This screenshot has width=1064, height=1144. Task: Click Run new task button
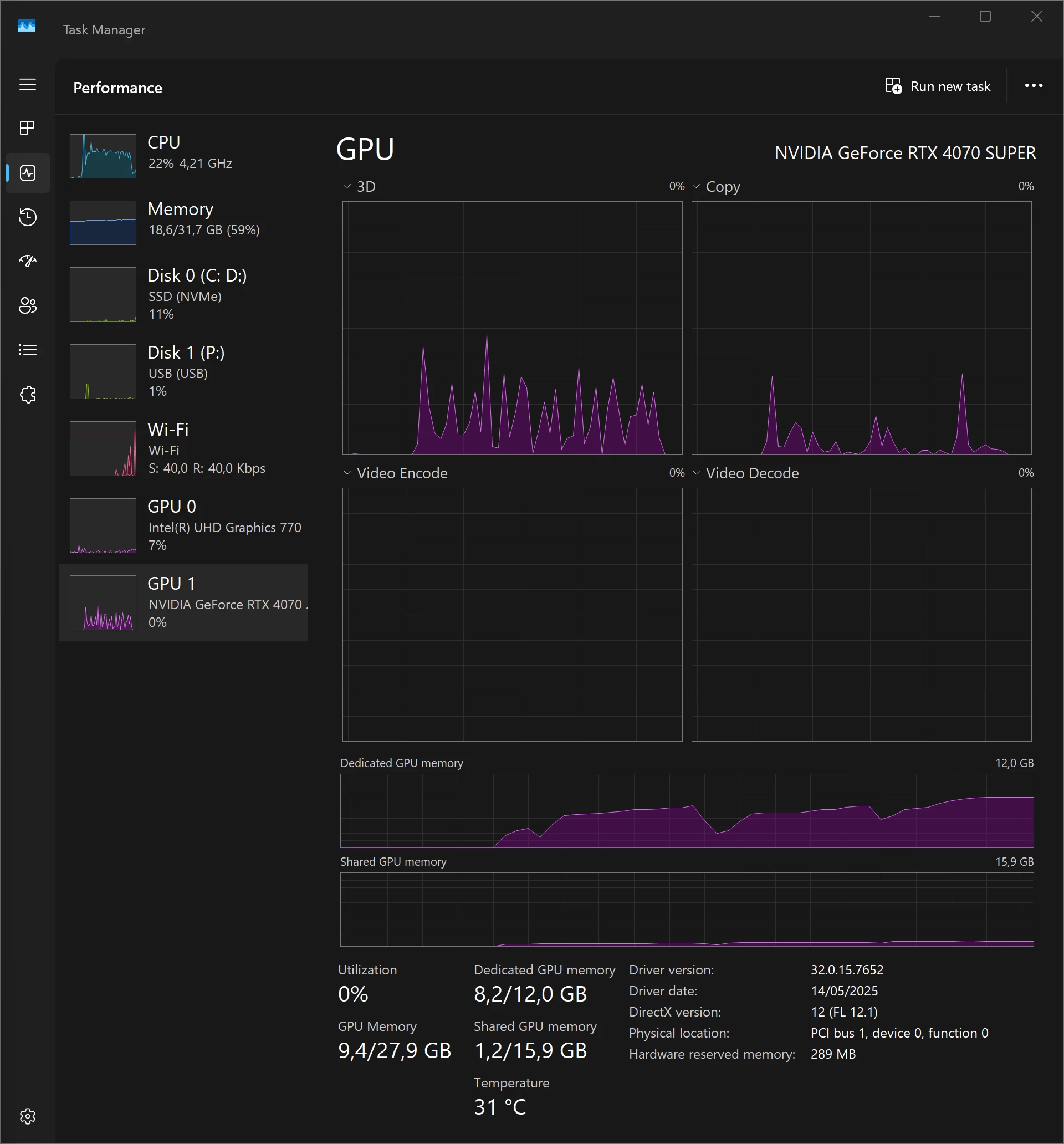938,86
